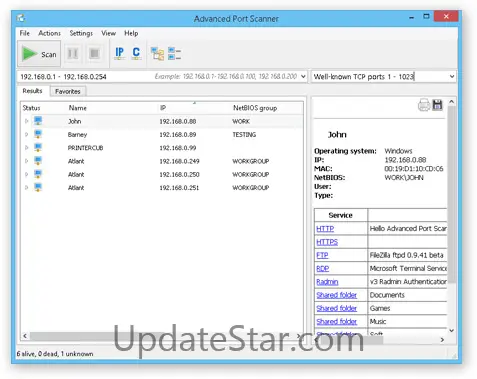The height and width of the screenshot is (379, 477).
Task: Select the TESTING NetBIOS group cell
Action: click(x=244, y=135)
